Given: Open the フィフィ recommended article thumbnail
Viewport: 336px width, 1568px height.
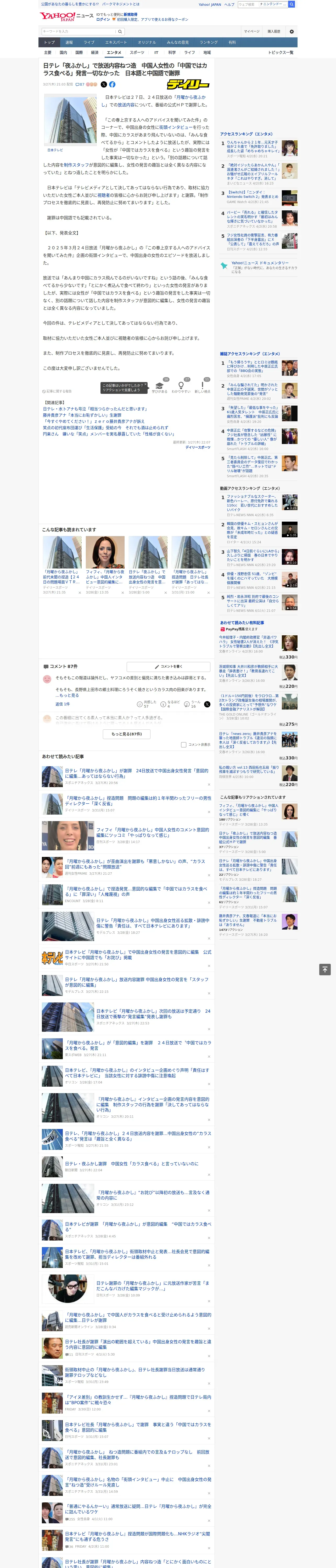Looking at the screenshot, I should pos(105,552).
